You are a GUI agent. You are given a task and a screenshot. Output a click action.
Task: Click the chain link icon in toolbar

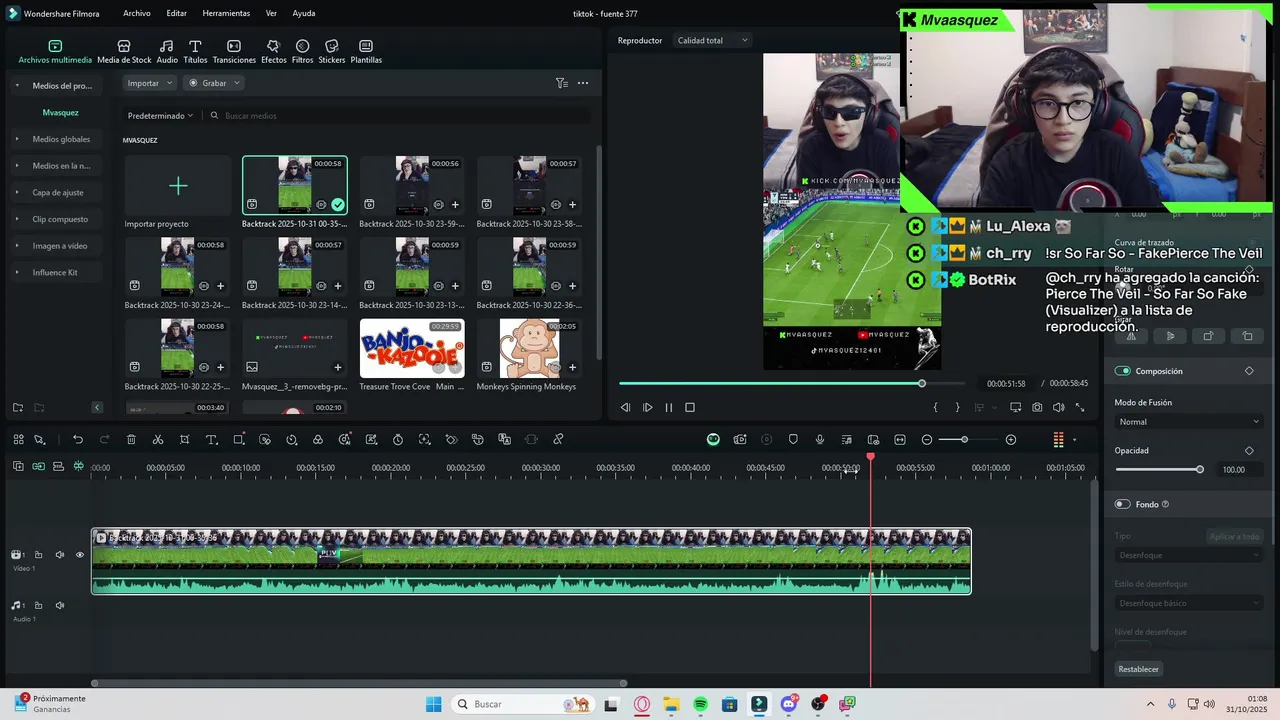[x=558, y=439]
